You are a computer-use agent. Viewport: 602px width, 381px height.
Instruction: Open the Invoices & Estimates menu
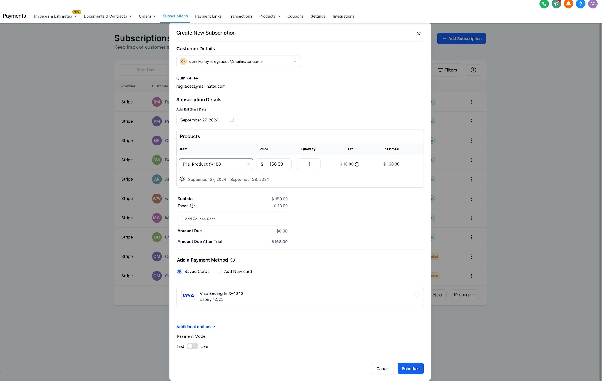tap(55, 17)
